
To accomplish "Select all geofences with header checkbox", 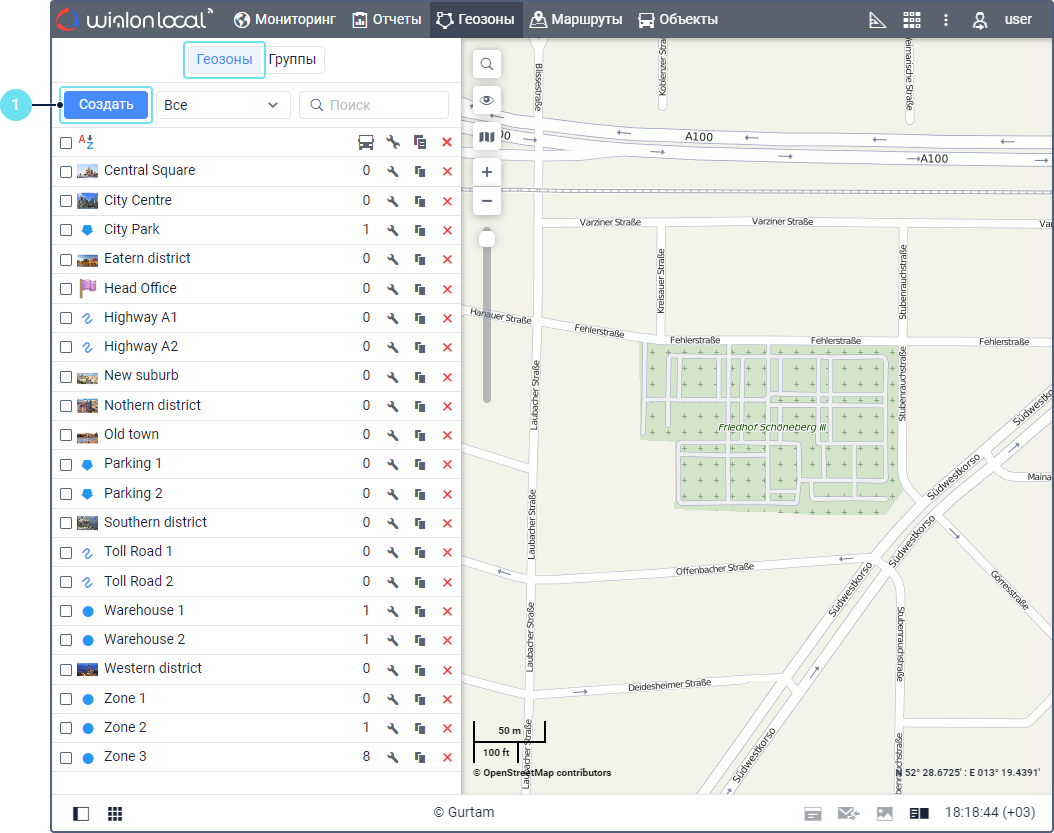I will click(66, 143).
